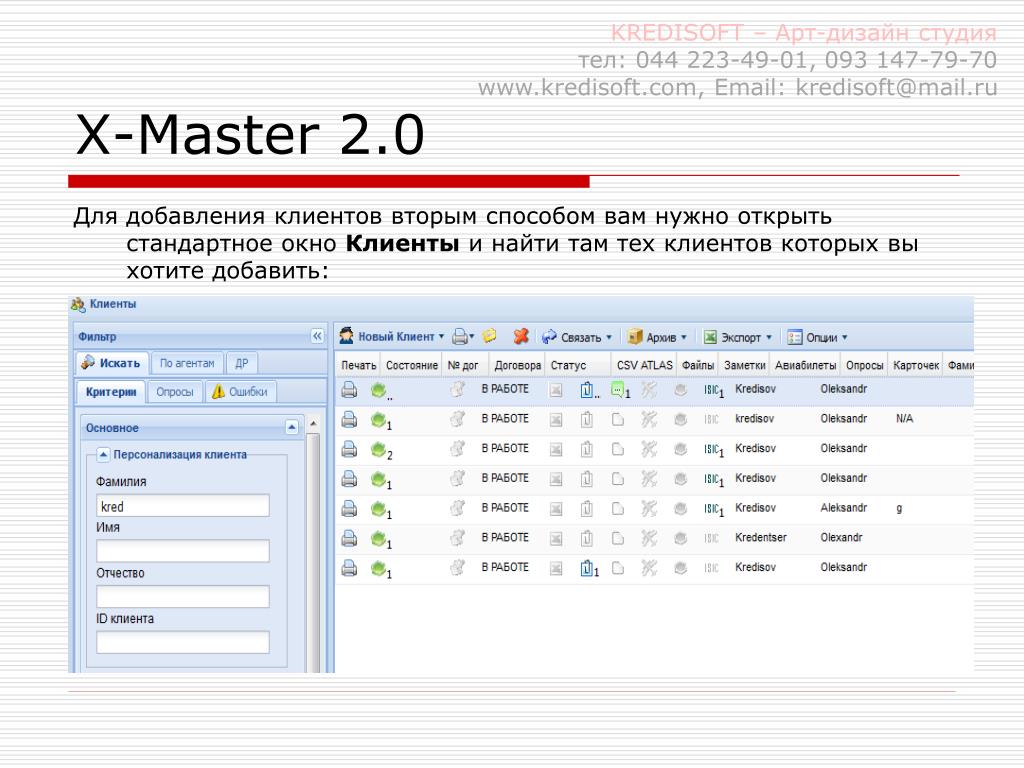Collapse the Основное section
Image resolution: width=1024 pixels, height=768 pixels.
pos(292,428)
